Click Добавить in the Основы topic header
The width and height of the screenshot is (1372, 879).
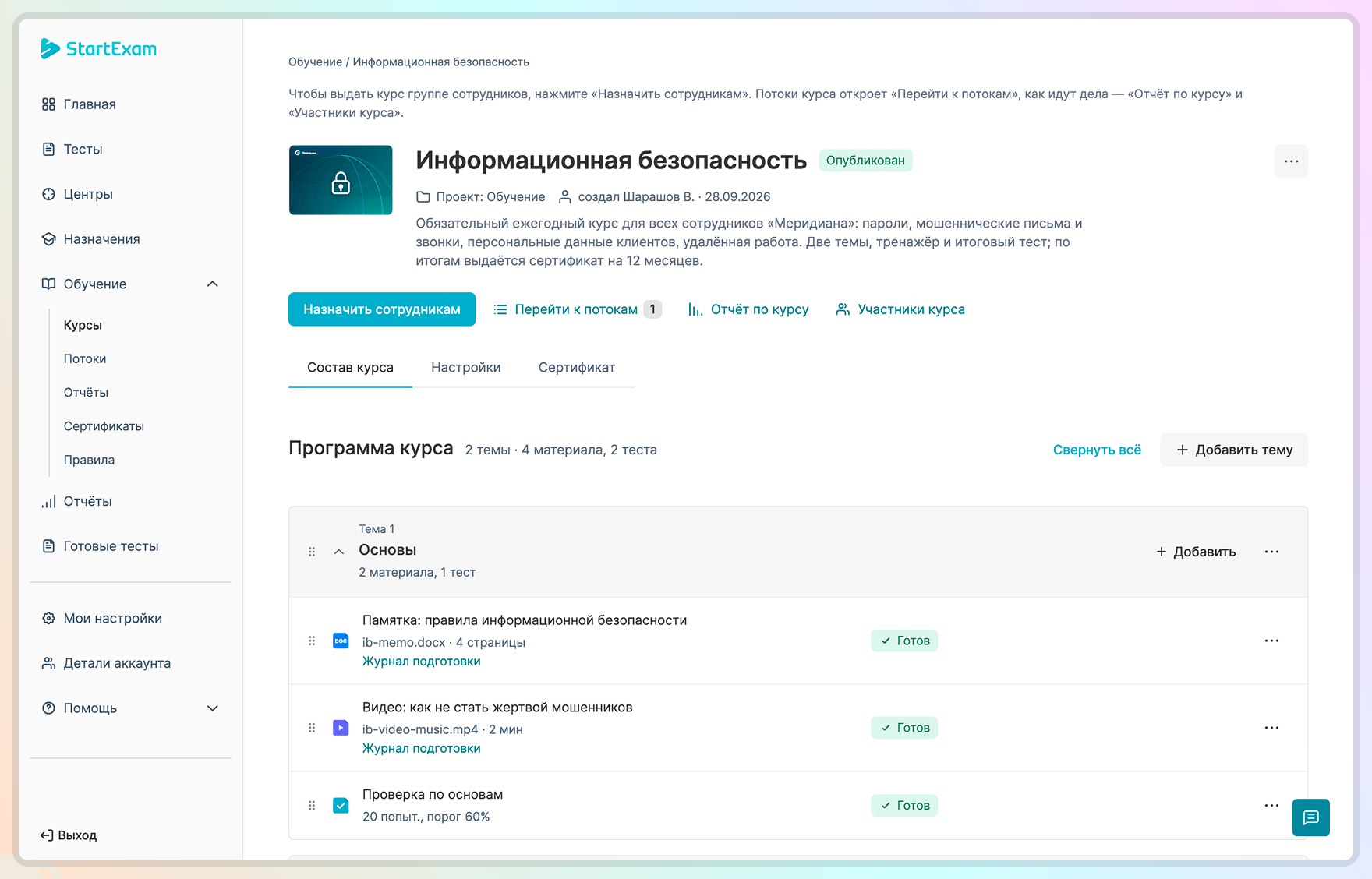pyautogui.click(x=1196, y=552)
